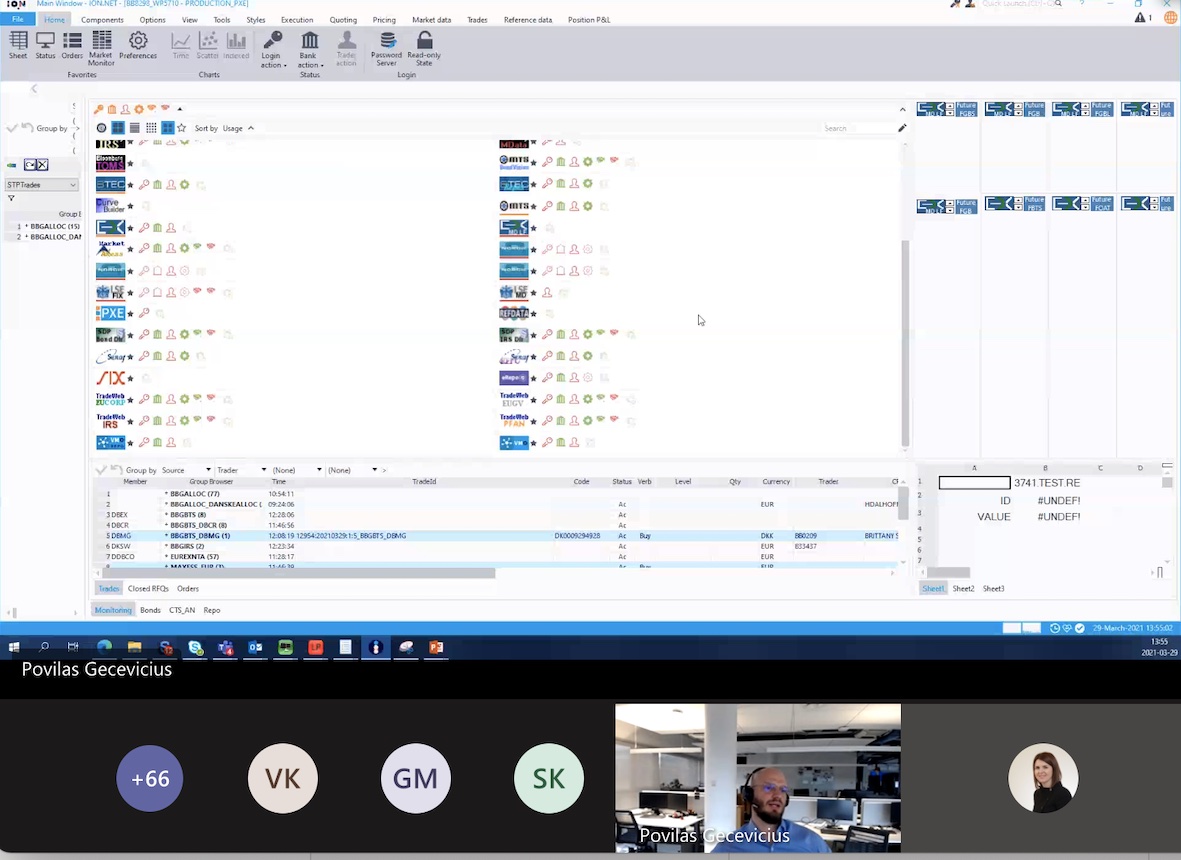The image size is (1181, 860).
Task: Open the Orders ribbon icon
Action: 72,46
